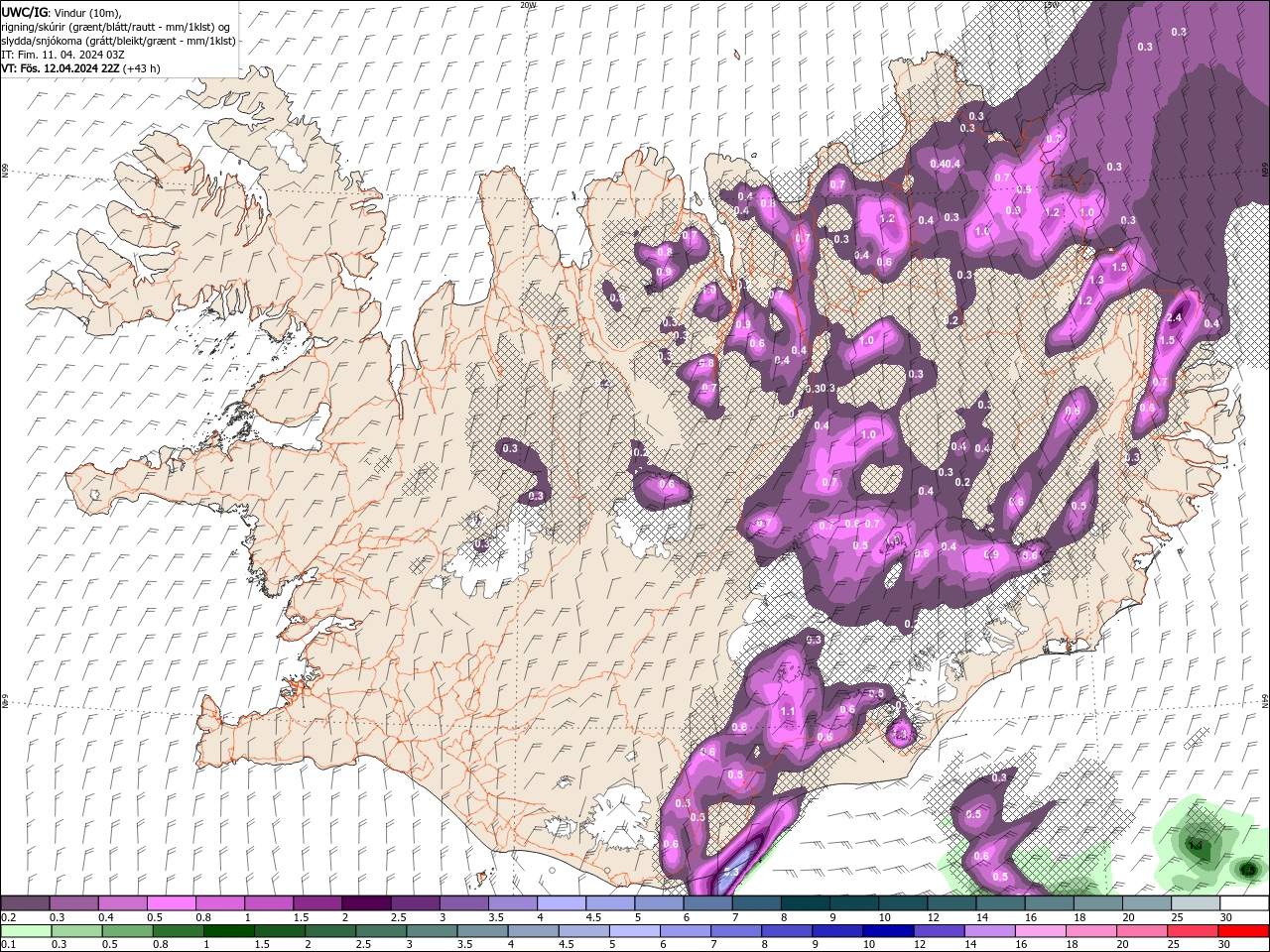Click the upper legend swatch labeled 16

click(x=1047, y=902)
